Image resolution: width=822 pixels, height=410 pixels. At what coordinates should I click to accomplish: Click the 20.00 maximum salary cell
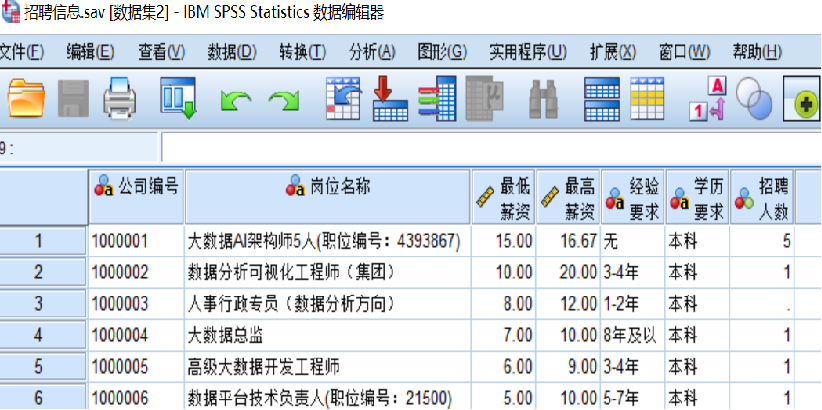click(x=568, y=273)
